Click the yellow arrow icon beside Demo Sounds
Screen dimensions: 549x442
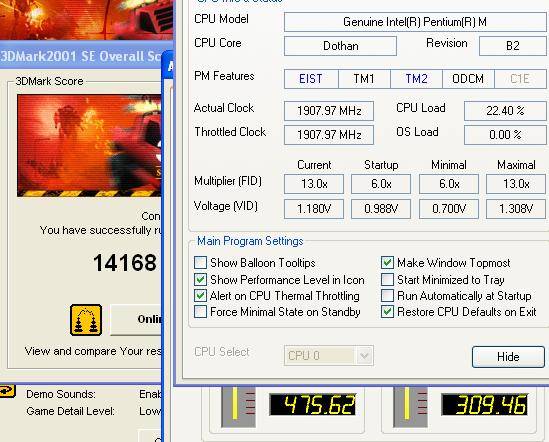(7, 391)
